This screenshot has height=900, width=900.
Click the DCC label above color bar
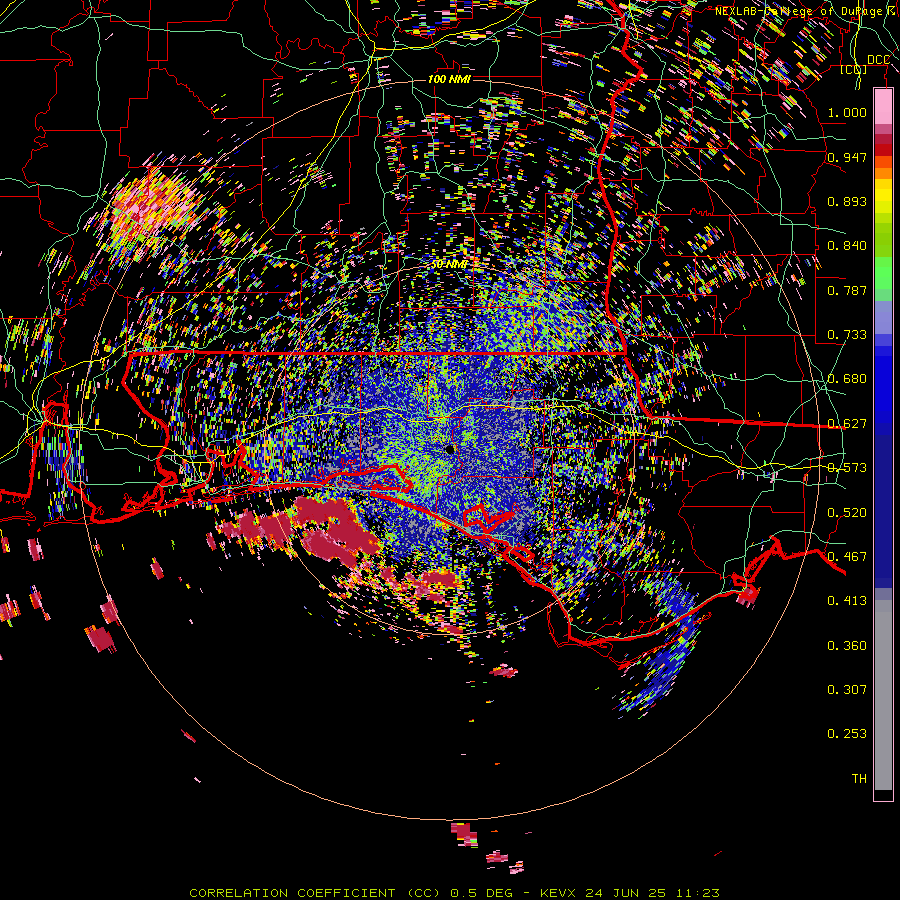tap(878, 60)
